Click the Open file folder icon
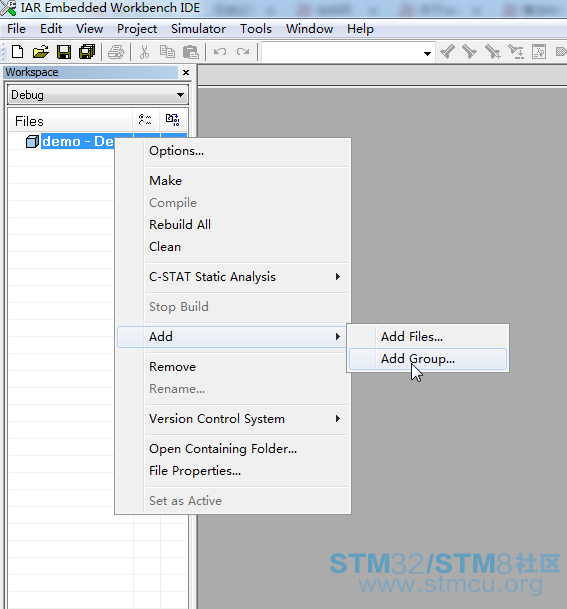567x609 pixels. click(x=41, y=52)
